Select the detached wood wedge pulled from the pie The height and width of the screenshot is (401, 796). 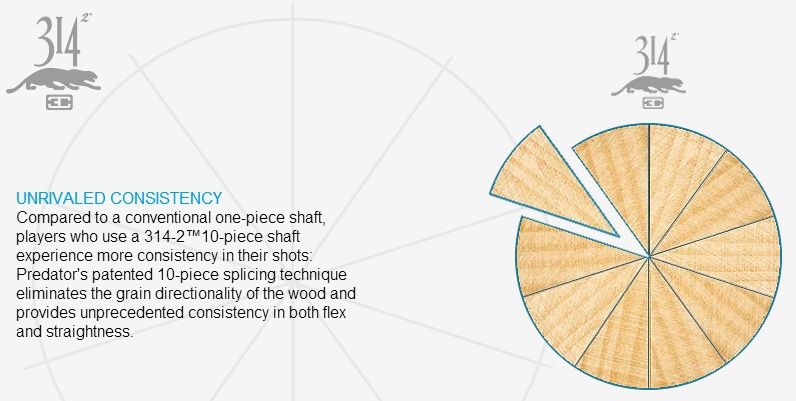[551, 185]
